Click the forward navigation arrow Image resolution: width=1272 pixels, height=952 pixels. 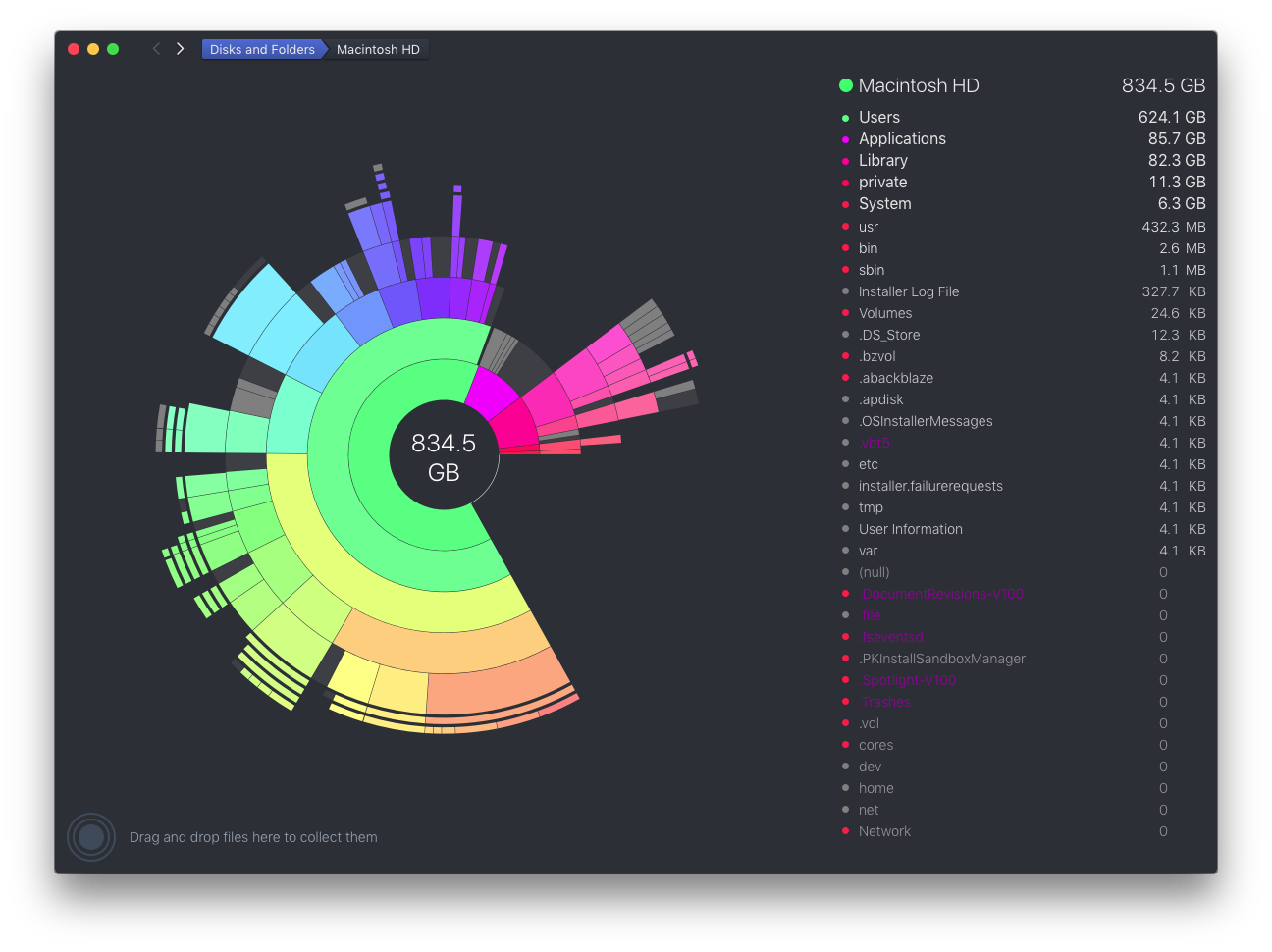point(180,49)
